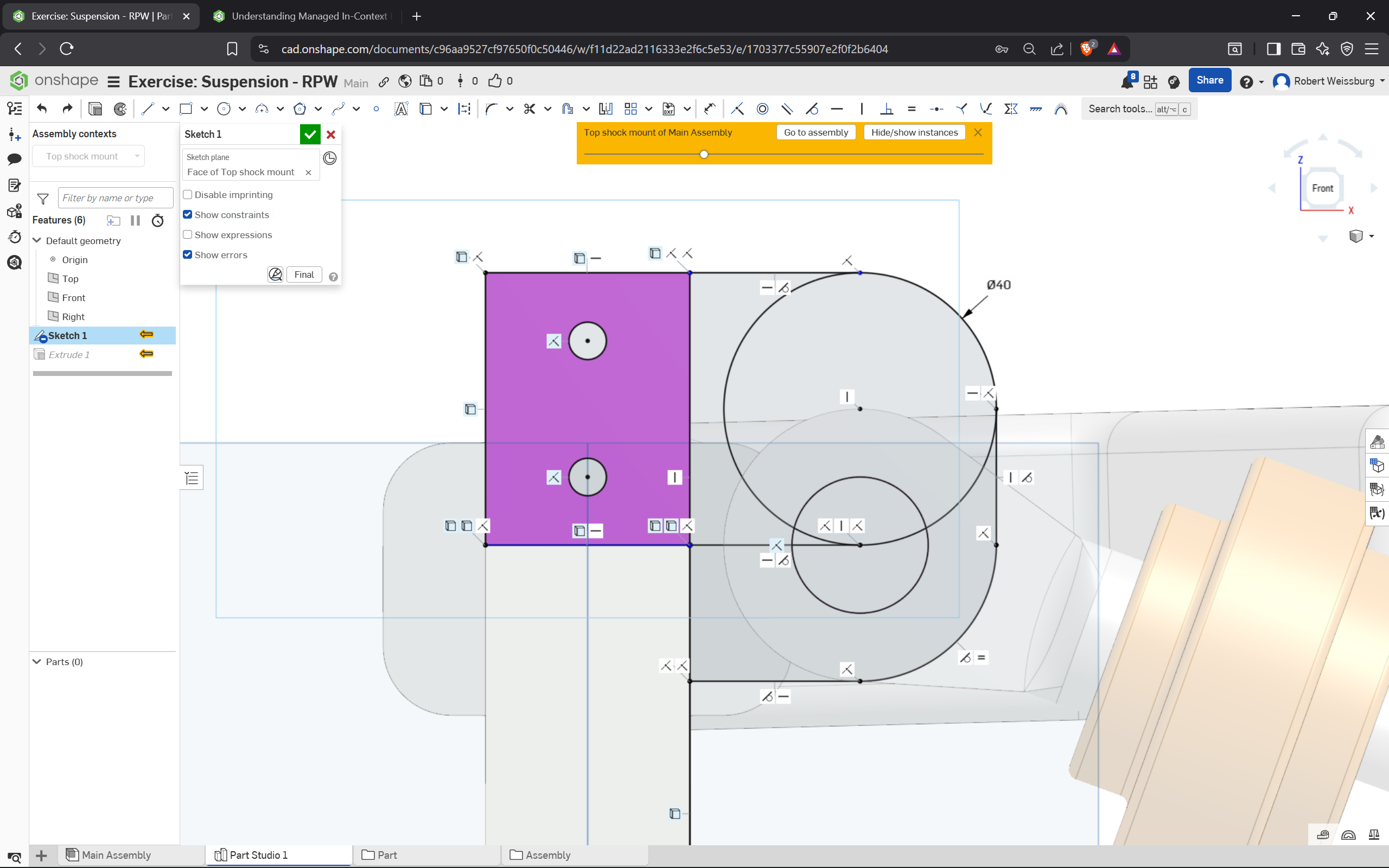The width and height of the screenshot is (1389, 868).
Task: Open the Part Studio 1 tab
Action: [x=258, y=856]
